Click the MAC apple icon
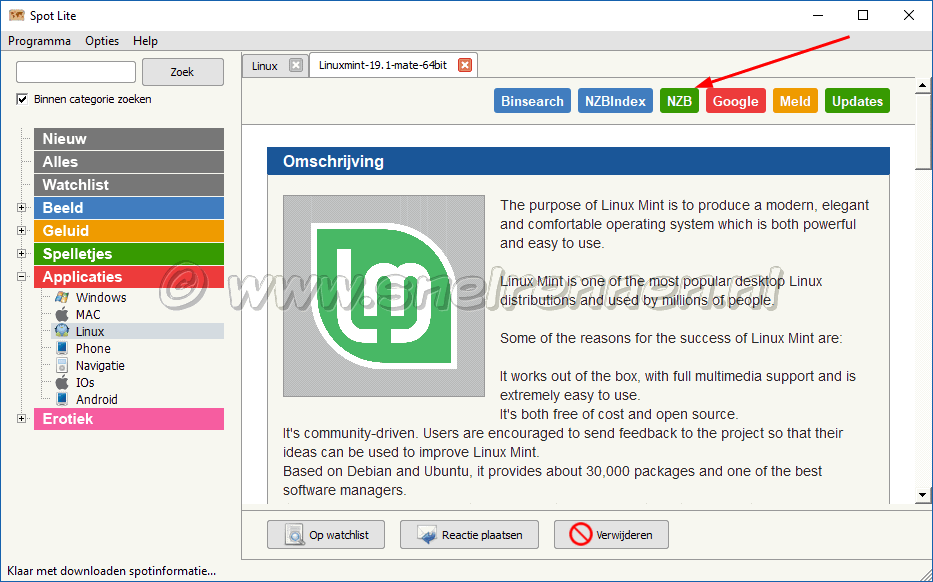This screenshot has height=582, width=933. pos(62,314)
